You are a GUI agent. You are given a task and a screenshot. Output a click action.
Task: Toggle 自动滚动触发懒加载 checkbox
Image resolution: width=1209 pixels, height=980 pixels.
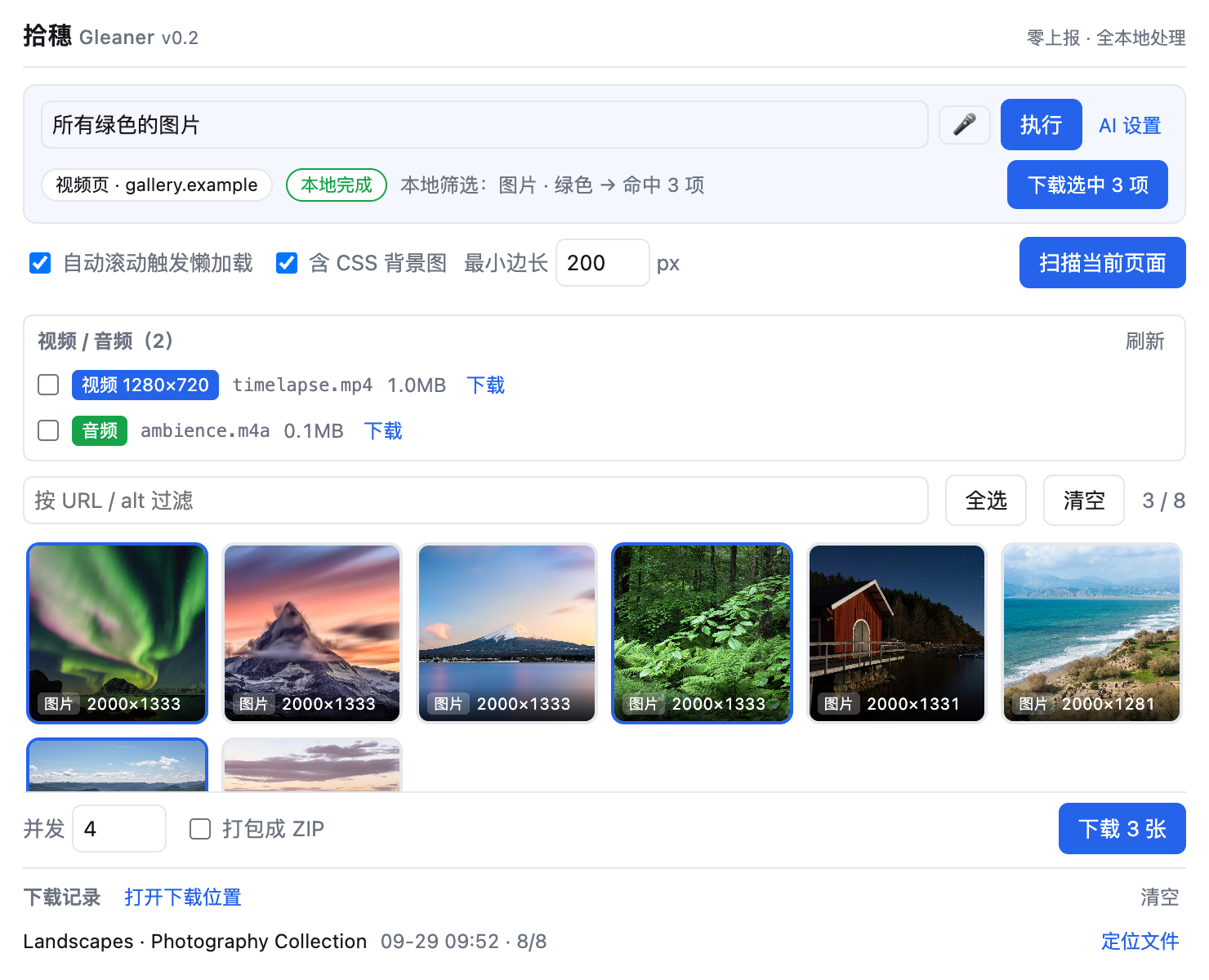(x=40, y=263)
